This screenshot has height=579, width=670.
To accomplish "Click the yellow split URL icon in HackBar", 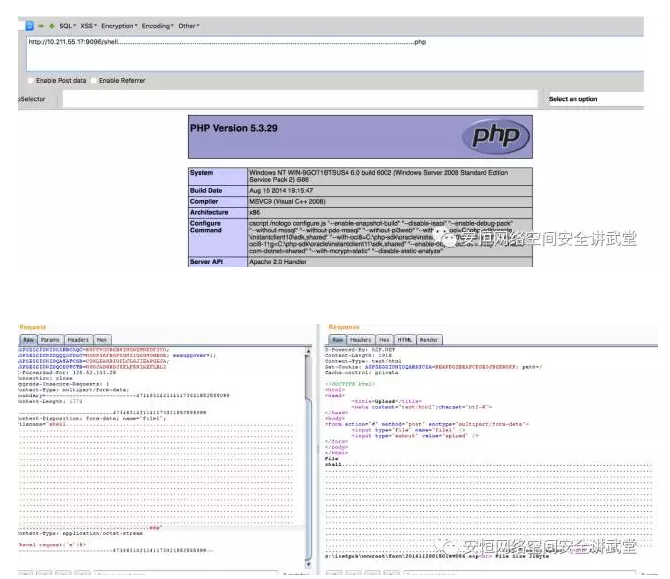I will [41, 26].
